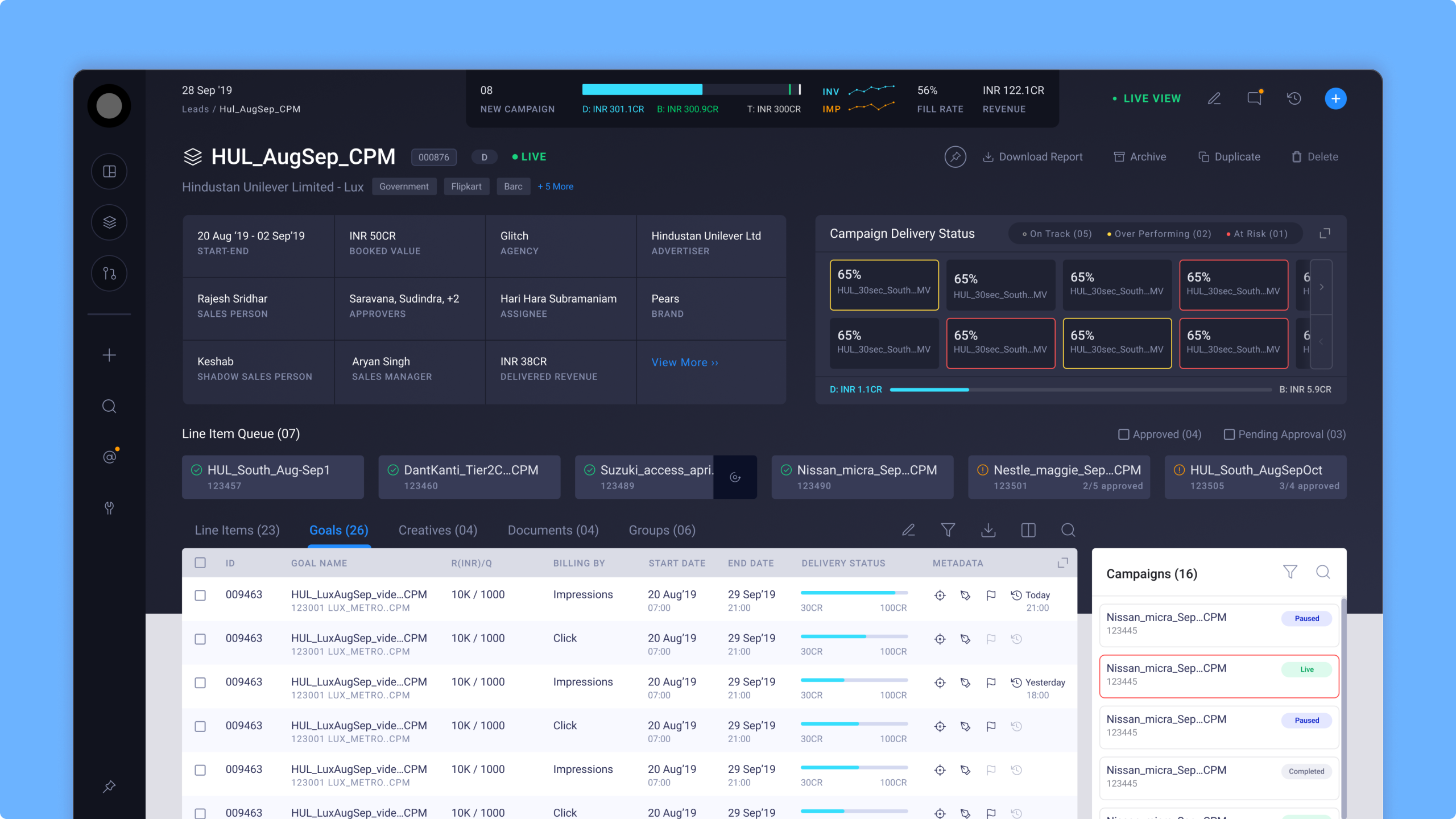The width and height of the screenshot is (1456, 819).
Task: Click the LIVE VIEW toggle
Action: point(1147,98)
